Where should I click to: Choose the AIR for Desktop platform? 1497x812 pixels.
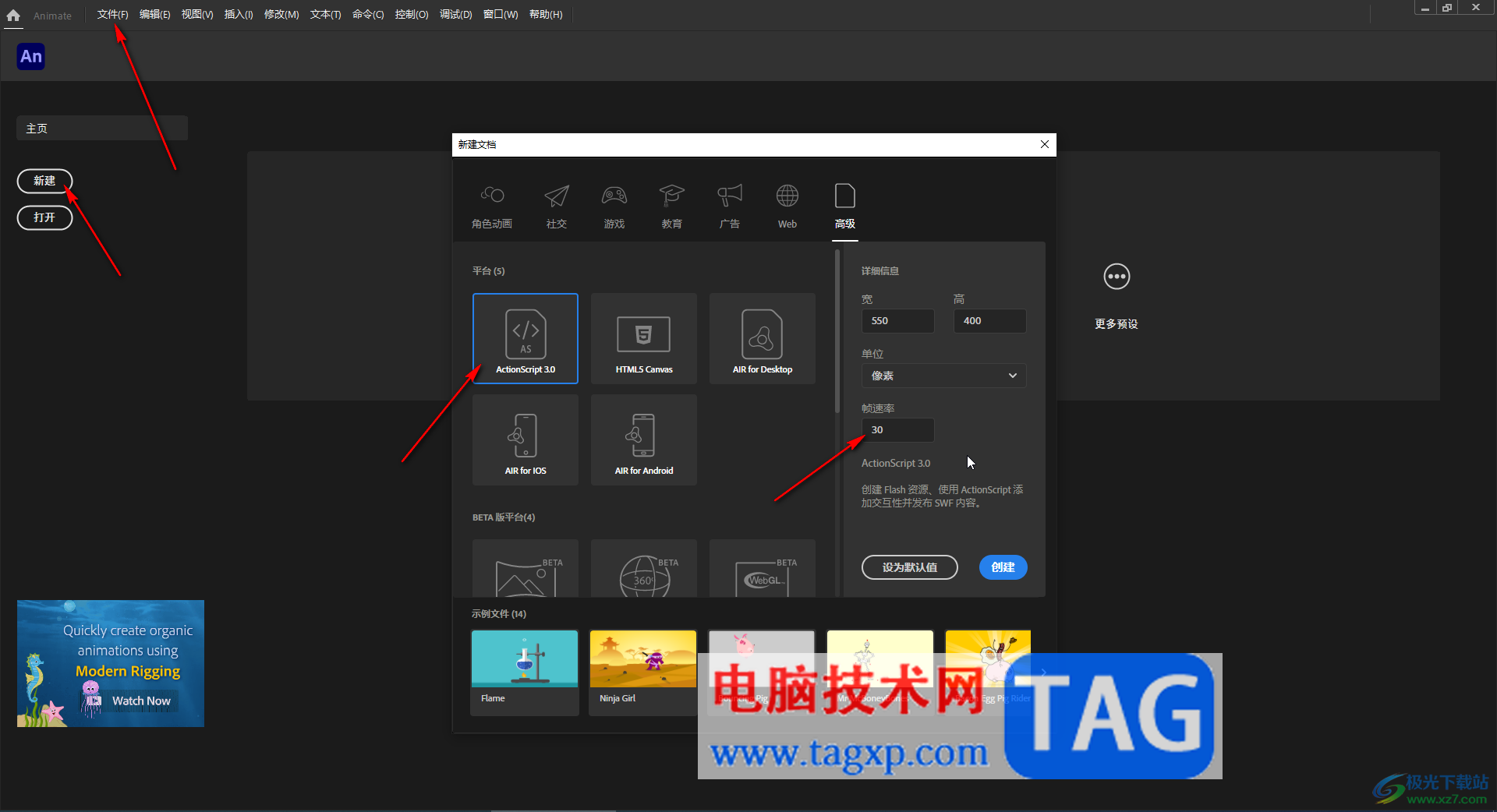763,338
